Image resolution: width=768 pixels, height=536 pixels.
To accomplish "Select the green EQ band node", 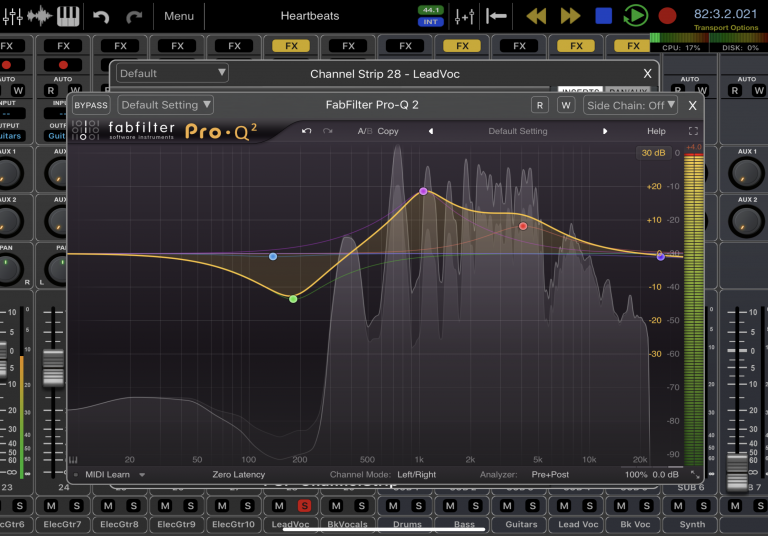I will tap(293, 299).
